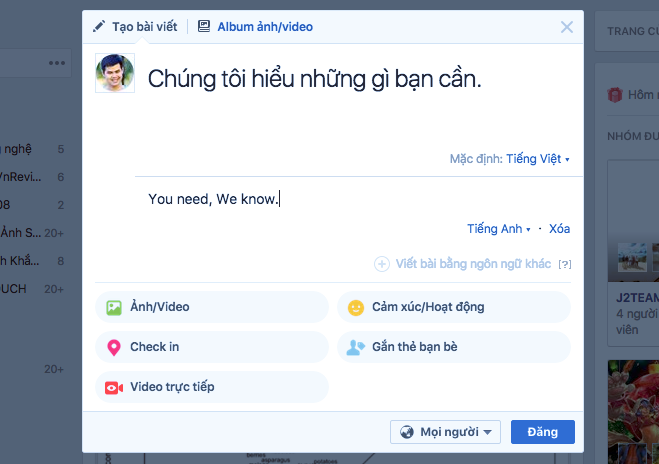
Task: Click the English text field "You need, We know."
Action: 214,199
